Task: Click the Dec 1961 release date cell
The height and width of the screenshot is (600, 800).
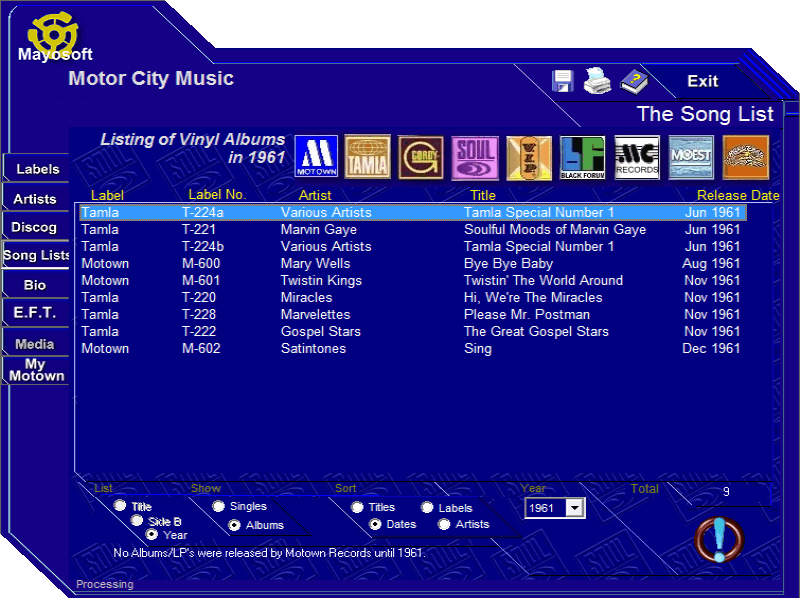Action: [x=711, y=348]
